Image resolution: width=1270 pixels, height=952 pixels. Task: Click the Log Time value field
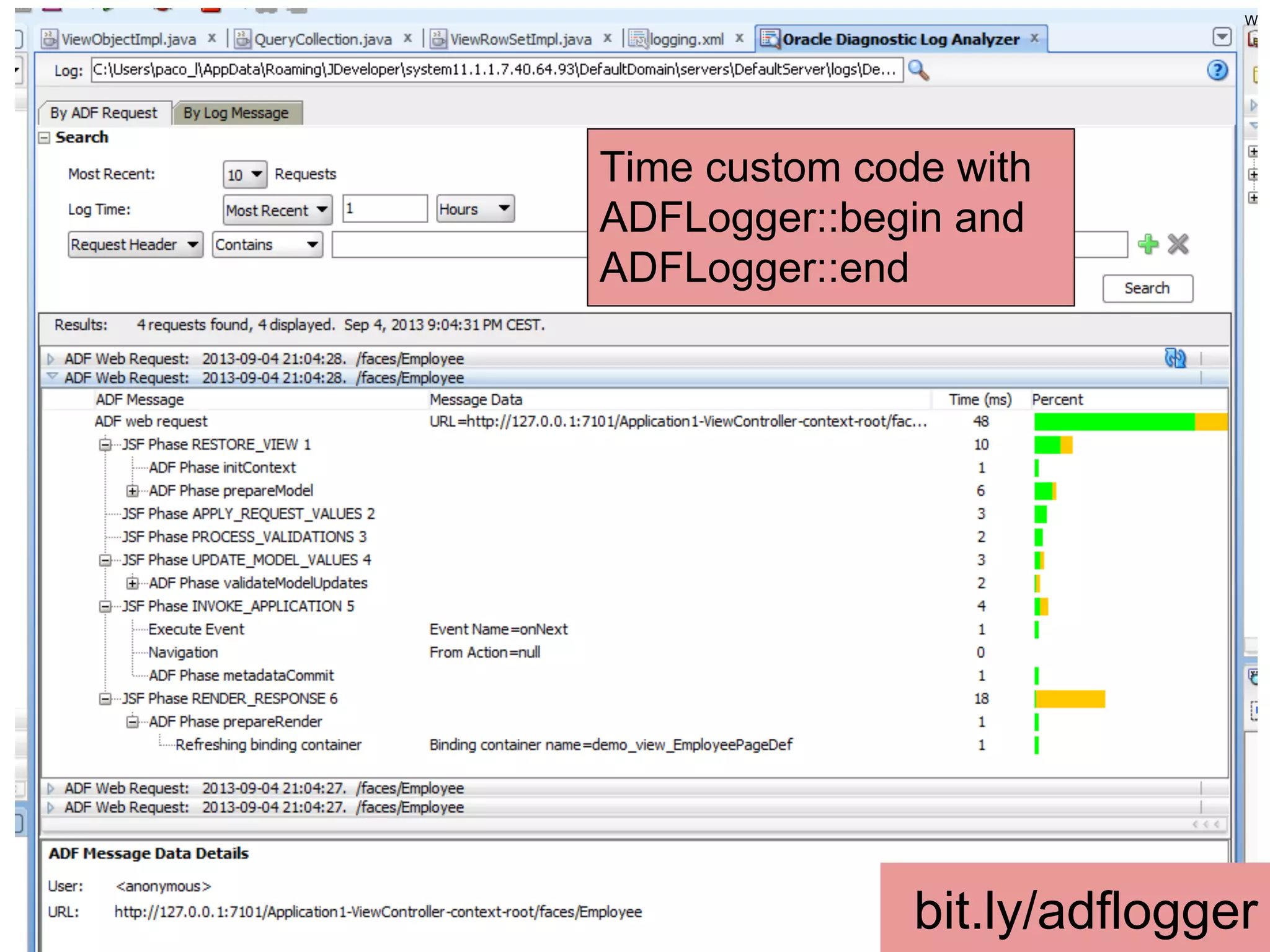click(x=385, y=209)
